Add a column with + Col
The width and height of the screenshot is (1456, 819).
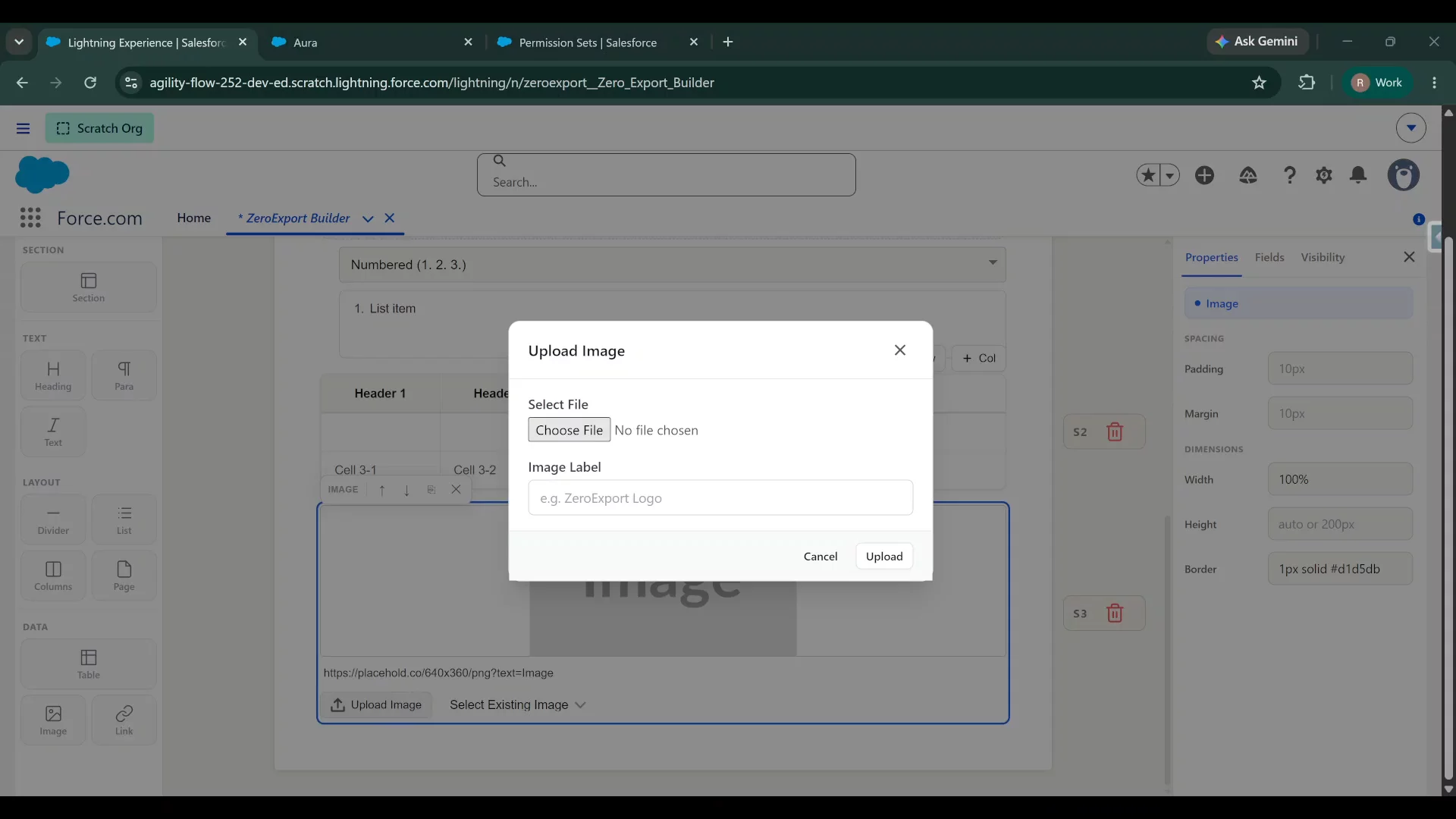point(979,358)
